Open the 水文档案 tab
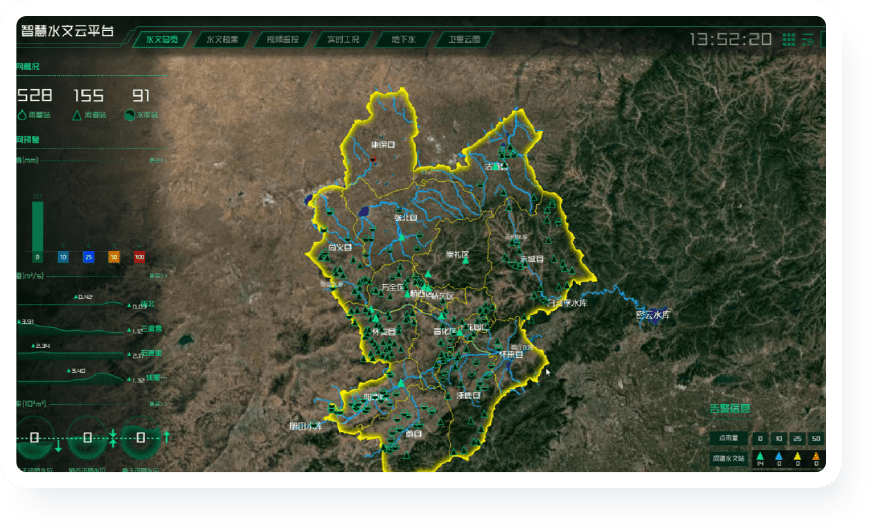Screen dimensions: 869x527 pos(222,39)
